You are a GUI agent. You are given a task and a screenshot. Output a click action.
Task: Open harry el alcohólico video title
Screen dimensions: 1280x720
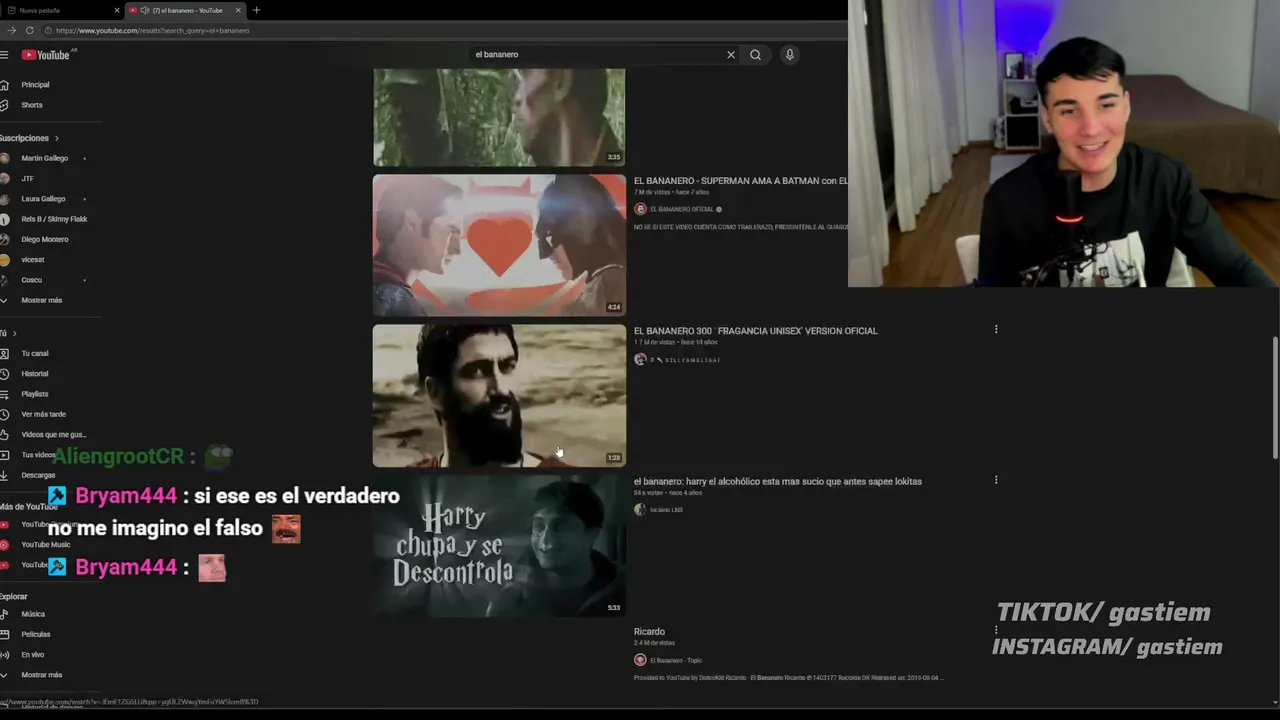point(777,481)
